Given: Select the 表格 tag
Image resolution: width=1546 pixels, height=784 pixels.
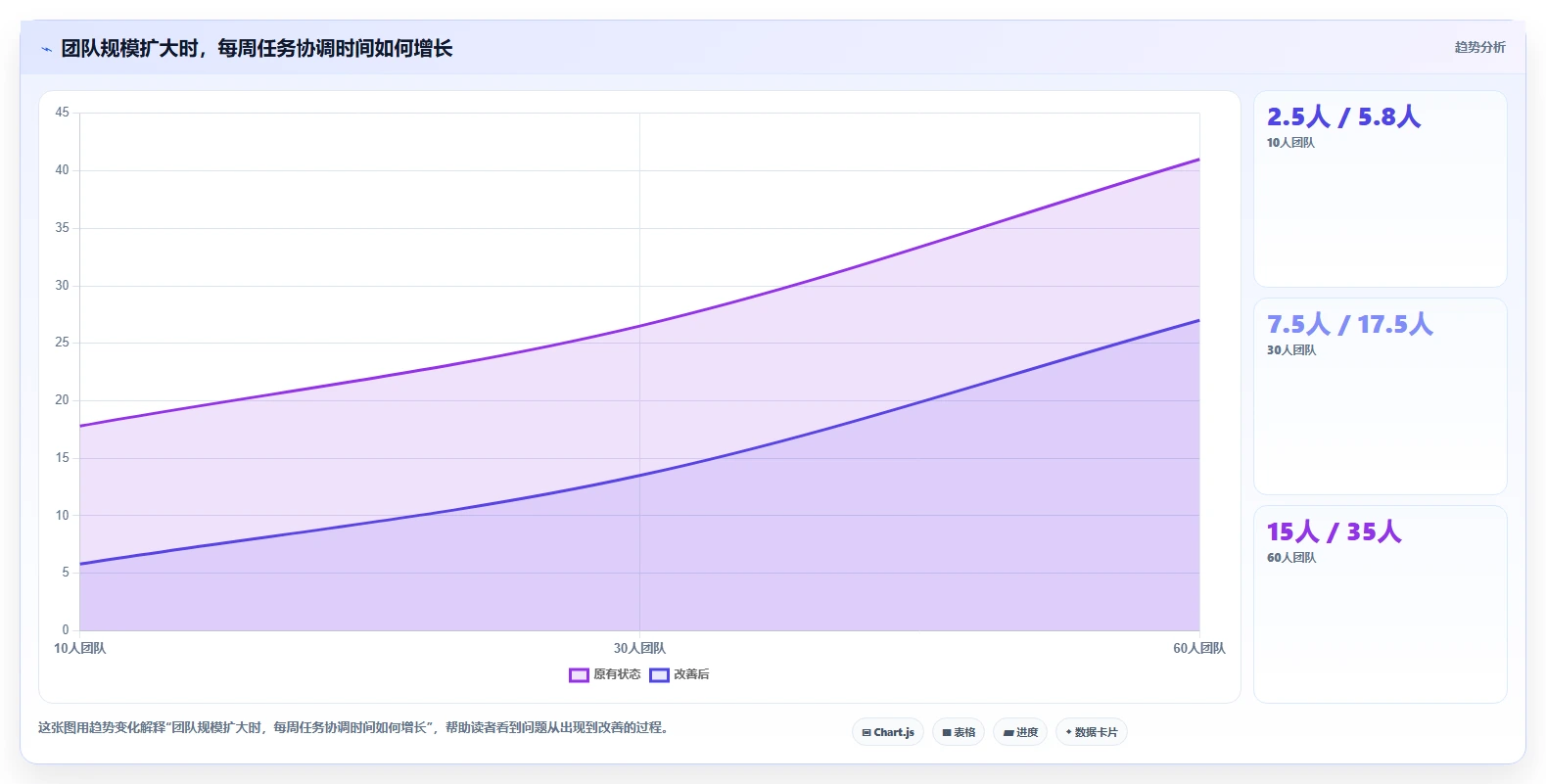Looking at the screenshot, I should pos(959,732).
